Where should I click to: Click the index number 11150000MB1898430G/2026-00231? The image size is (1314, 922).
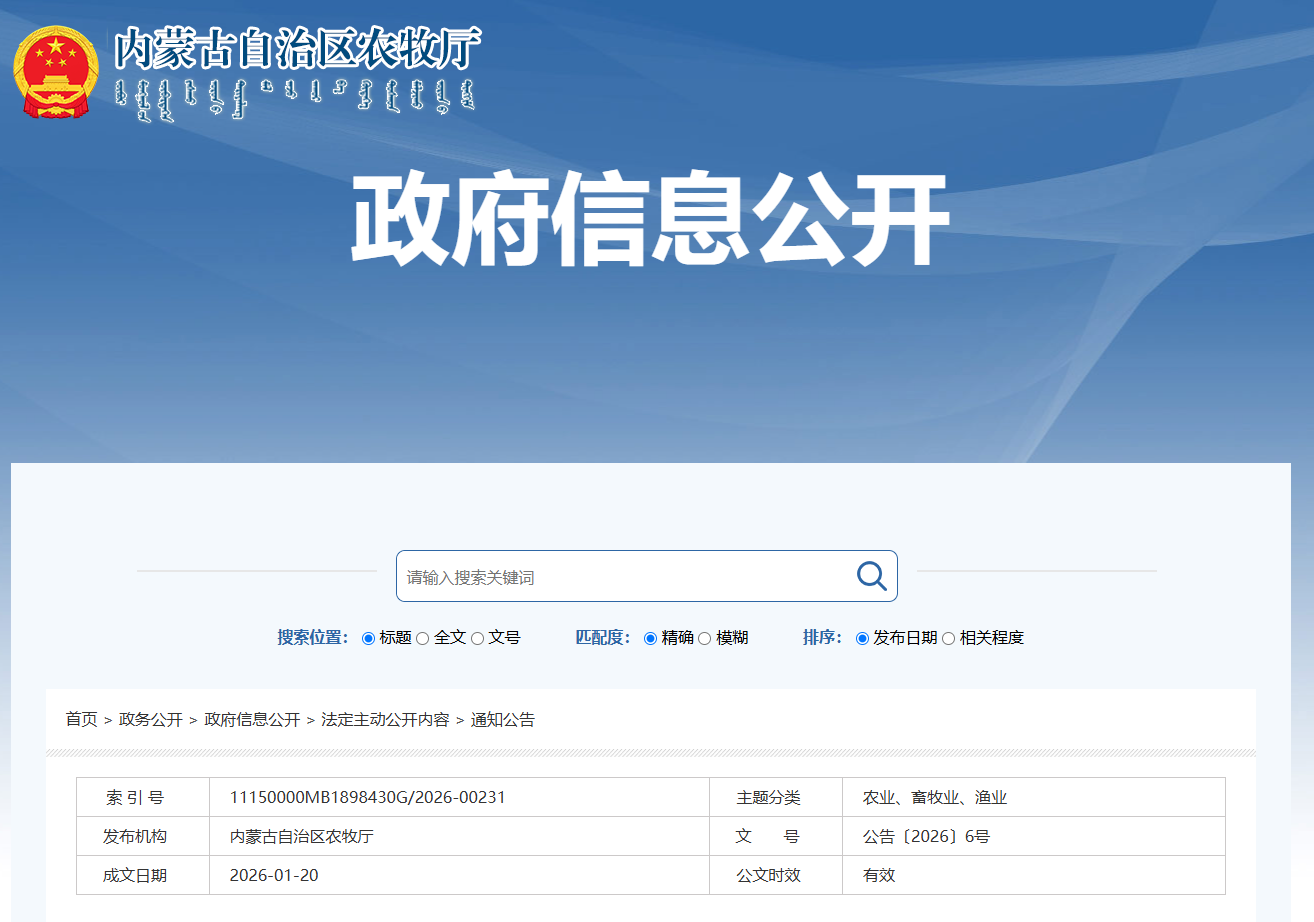pos(368,797)
